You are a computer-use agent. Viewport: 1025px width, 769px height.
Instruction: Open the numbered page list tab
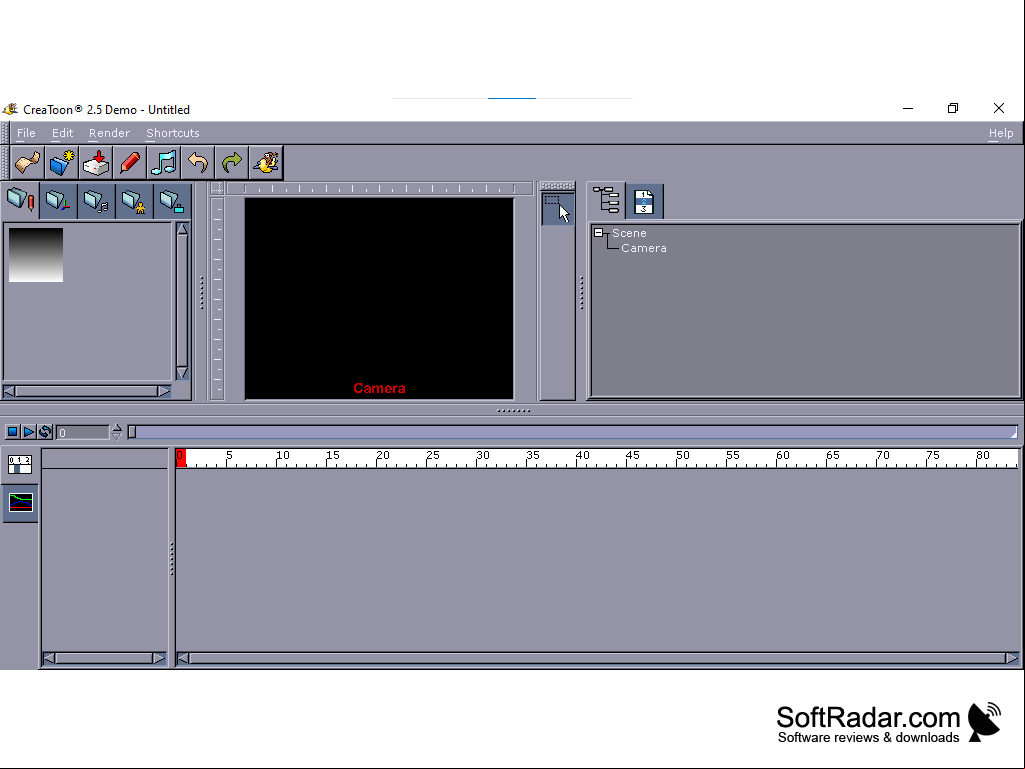[644, 201]
